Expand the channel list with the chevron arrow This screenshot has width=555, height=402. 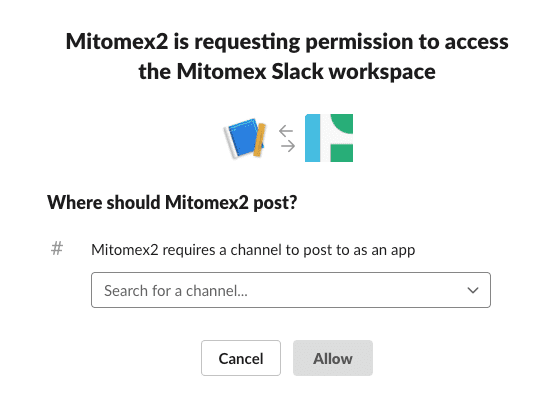pyautogui.click(x=473, y=290)
